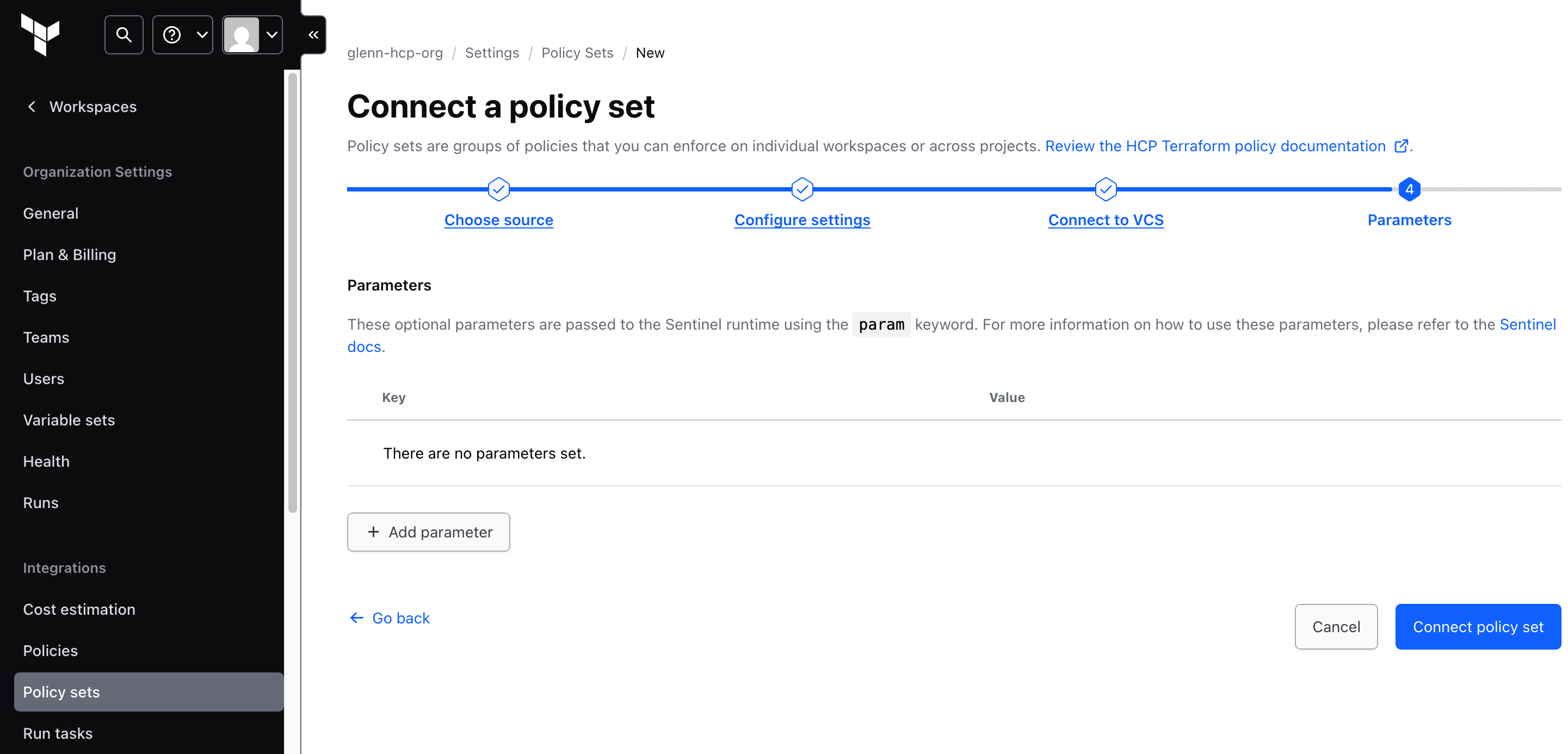Collapse the sidebar with double-chevron icon
Viewport: 1568px width, 754px height.
pos(313,35)
